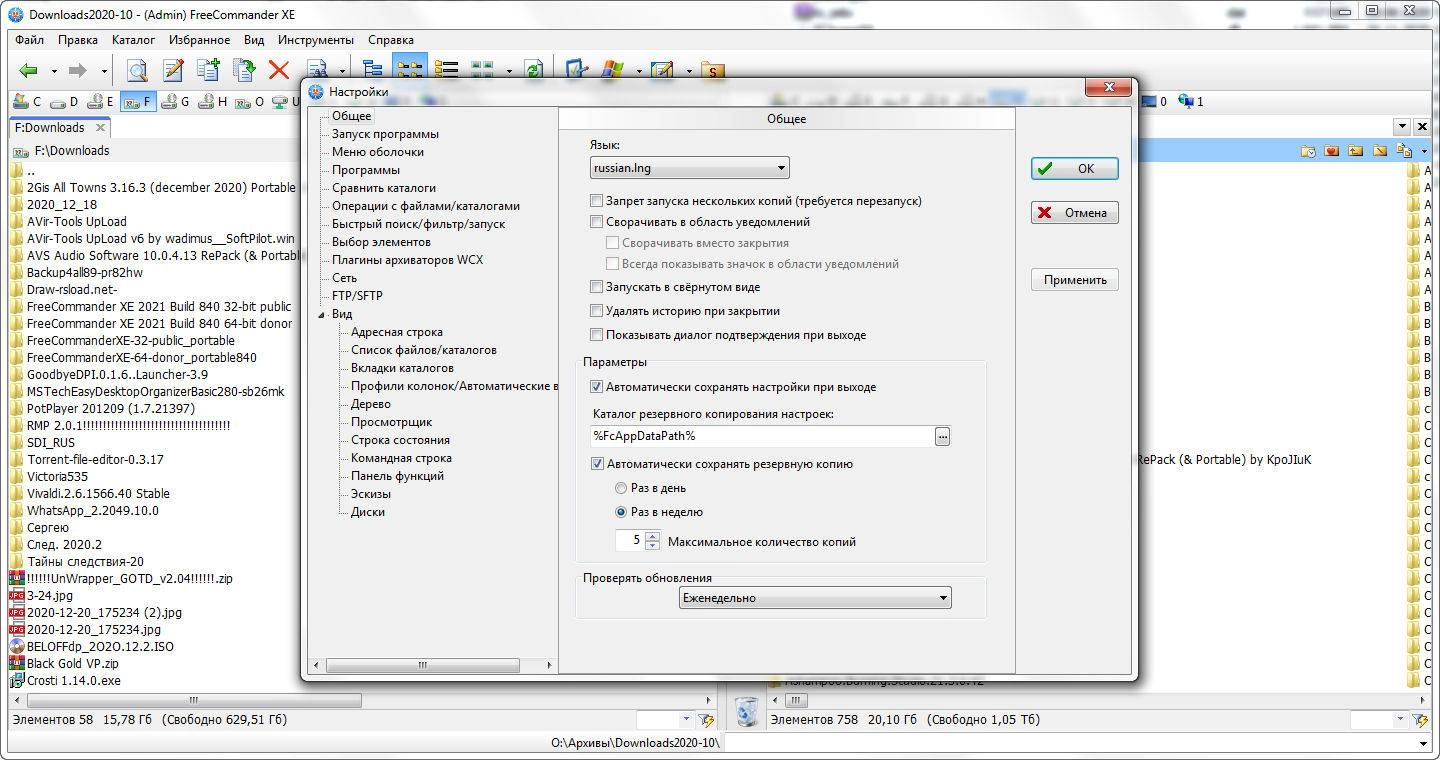1440x760 pixels.
Task: Open file viewer magnifier toolbar icon
Action: coord(137,70)
